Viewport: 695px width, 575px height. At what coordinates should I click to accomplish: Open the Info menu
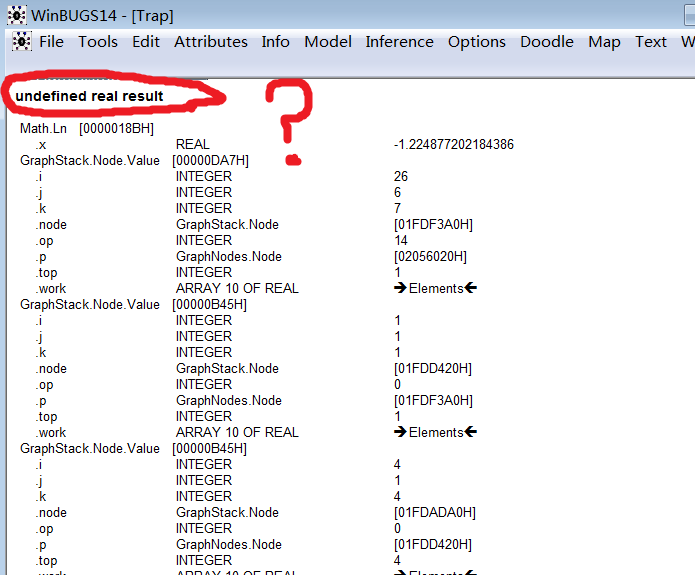(x=275, y=42)
